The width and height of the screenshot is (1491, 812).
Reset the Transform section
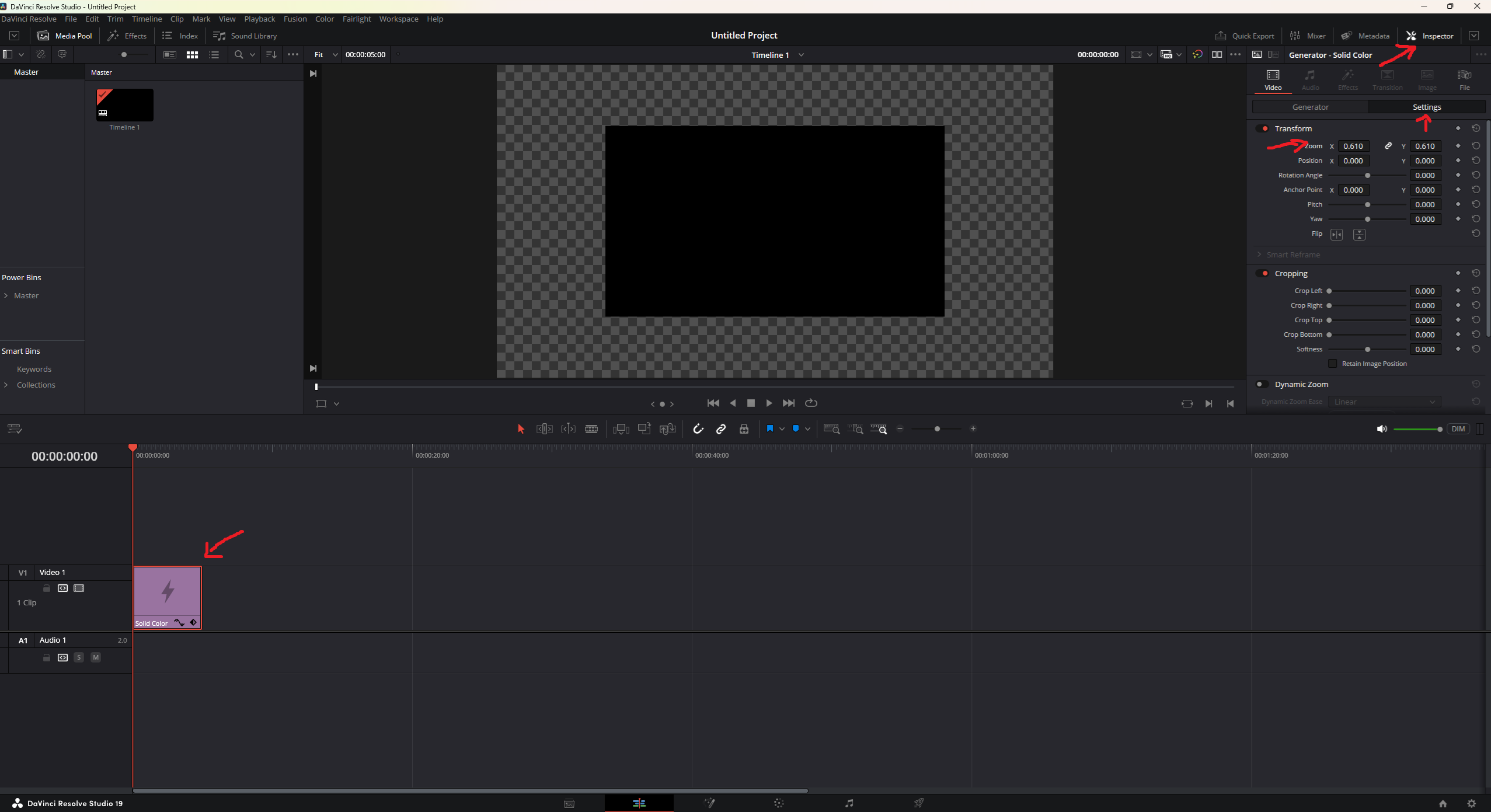[x=1475, y=128]
